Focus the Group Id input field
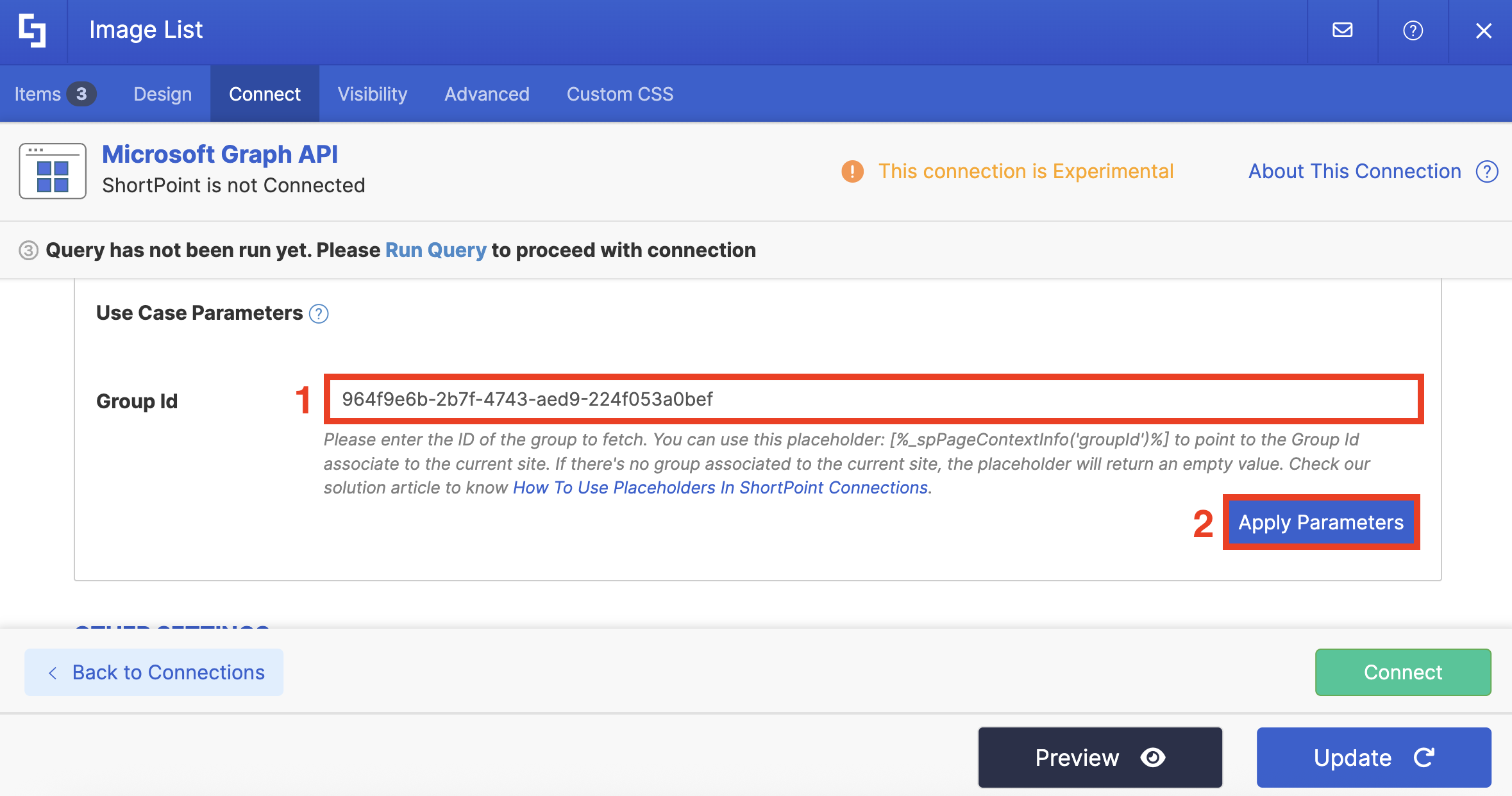 tap(873, 399)
